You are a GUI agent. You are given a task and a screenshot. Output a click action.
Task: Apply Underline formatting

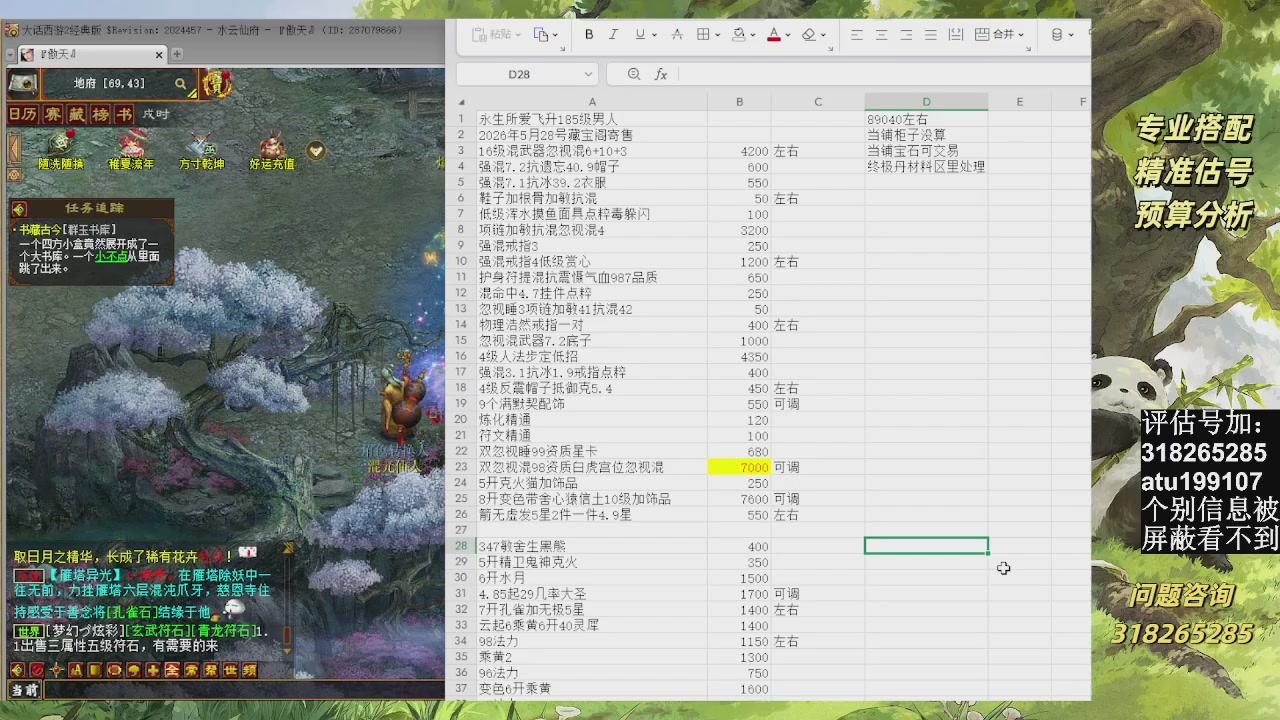pyautogui.click(x=640, y=34)
